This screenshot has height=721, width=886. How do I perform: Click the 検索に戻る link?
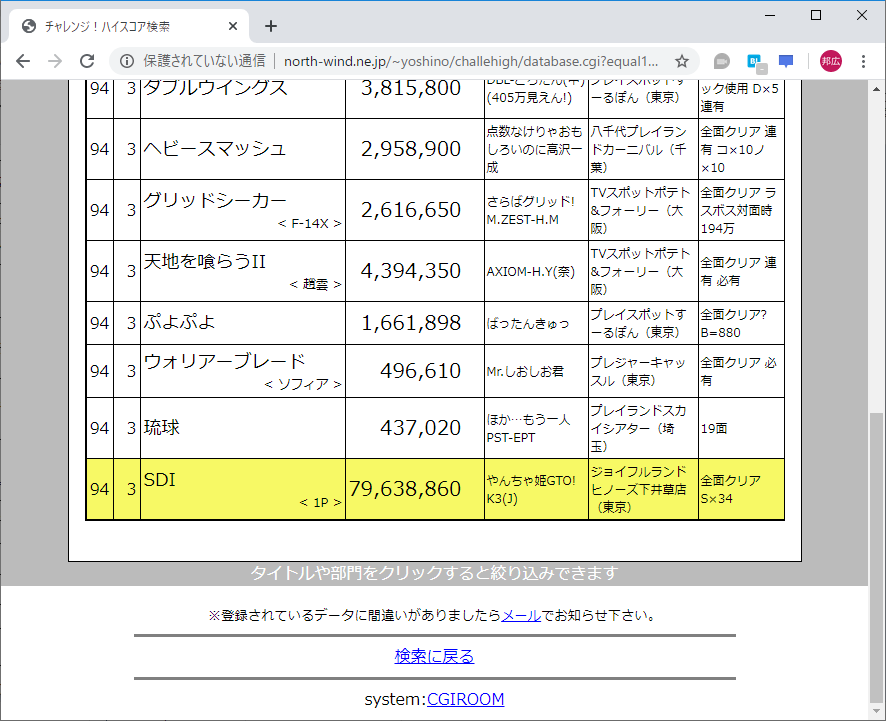[433, 656]
